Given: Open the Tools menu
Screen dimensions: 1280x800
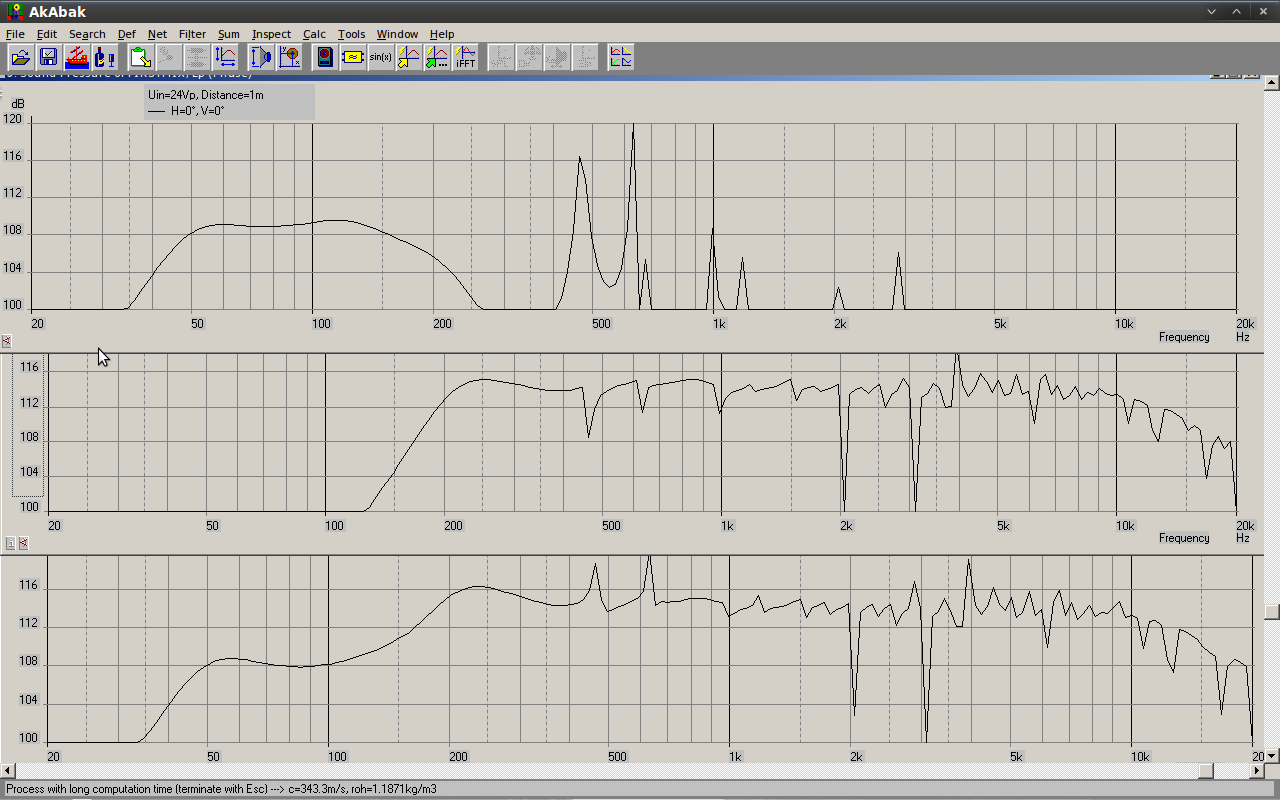Looking at the screenshot, I should (x=352, y=34).
